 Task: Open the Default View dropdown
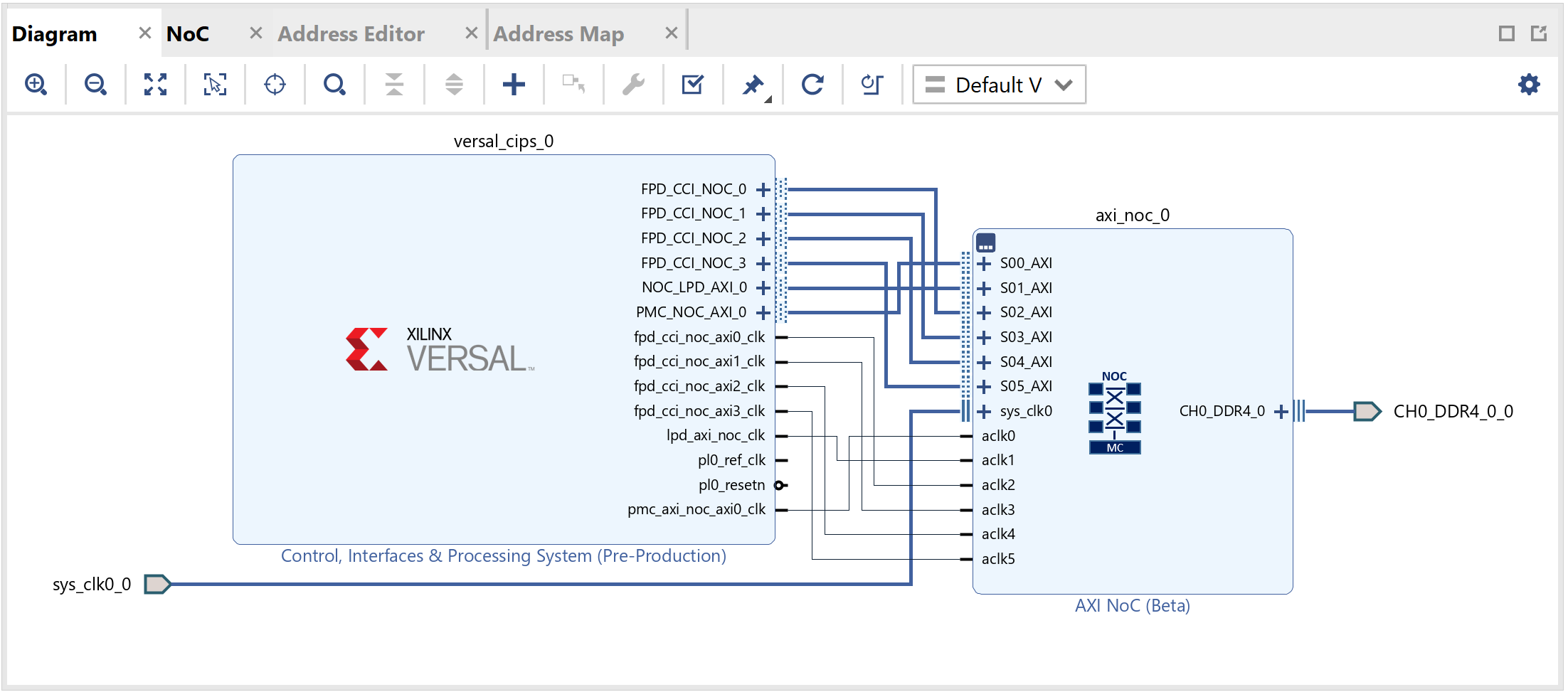(x=999, y=85)
